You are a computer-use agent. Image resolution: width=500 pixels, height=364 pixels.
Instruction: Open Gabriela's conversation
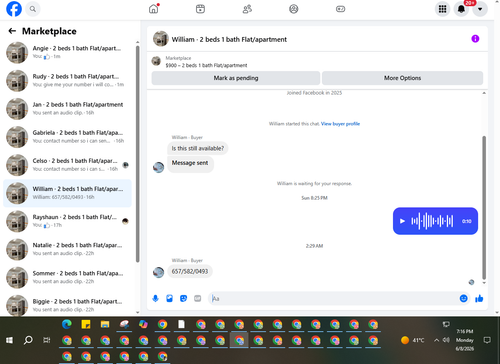click(x=68, y=137)
